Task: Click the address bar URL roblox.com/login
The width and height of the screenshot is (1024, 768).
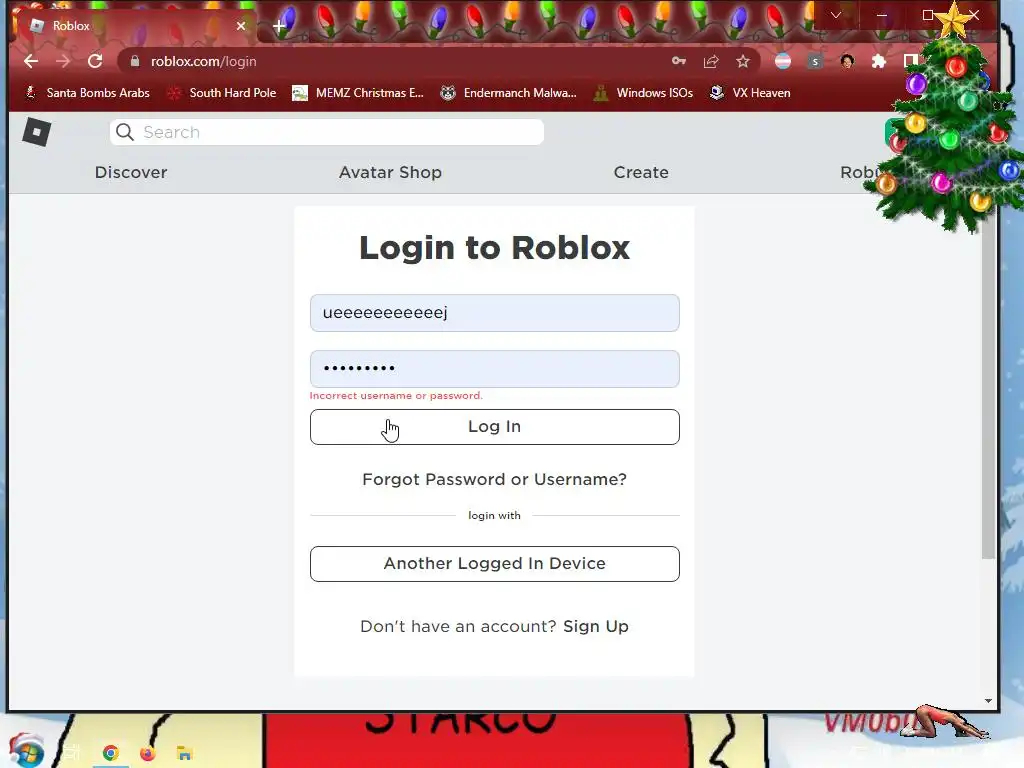Action: [x=204, y=61]
